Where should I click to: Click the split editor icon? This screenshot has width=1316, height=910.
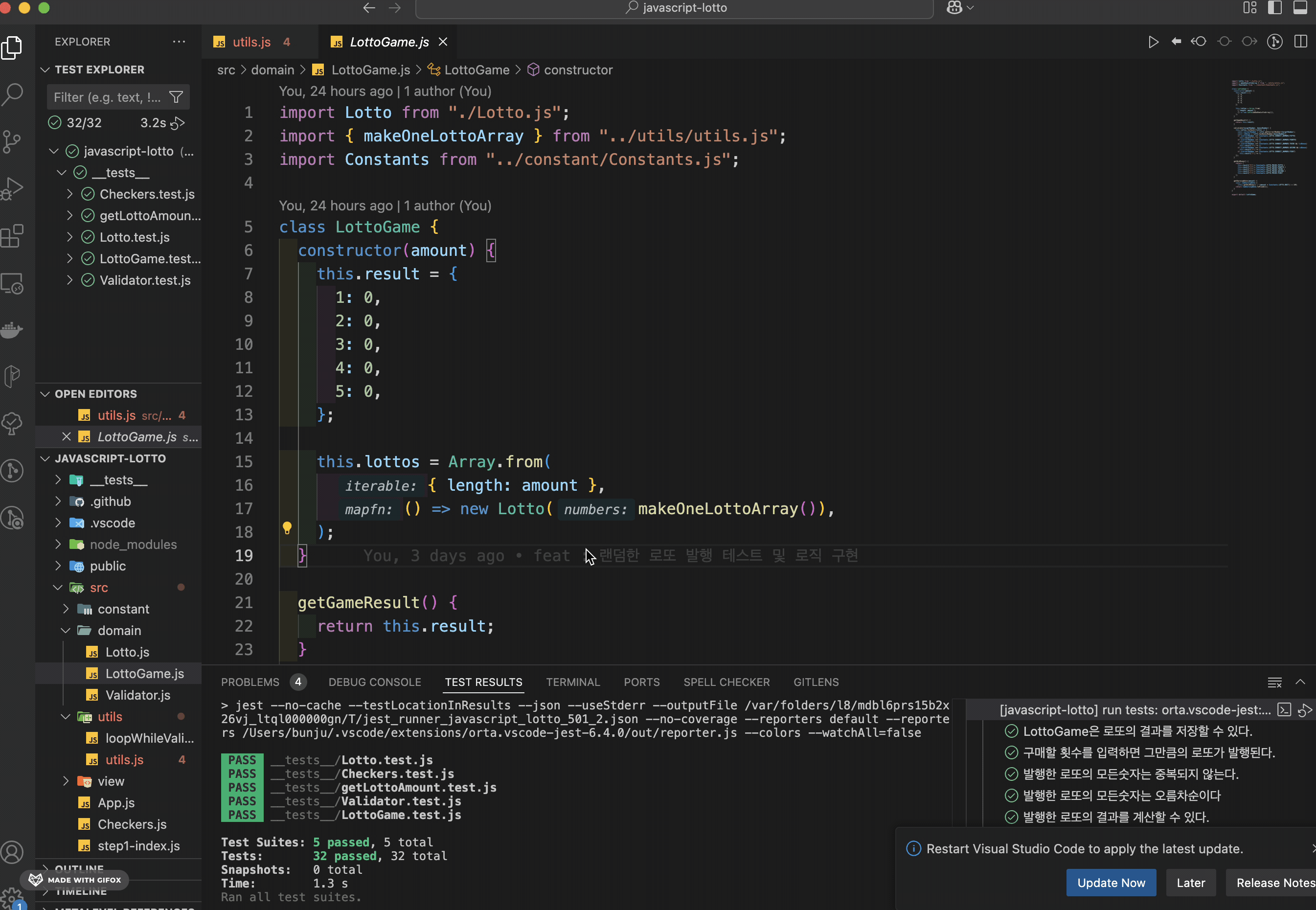pos(1301,42)
